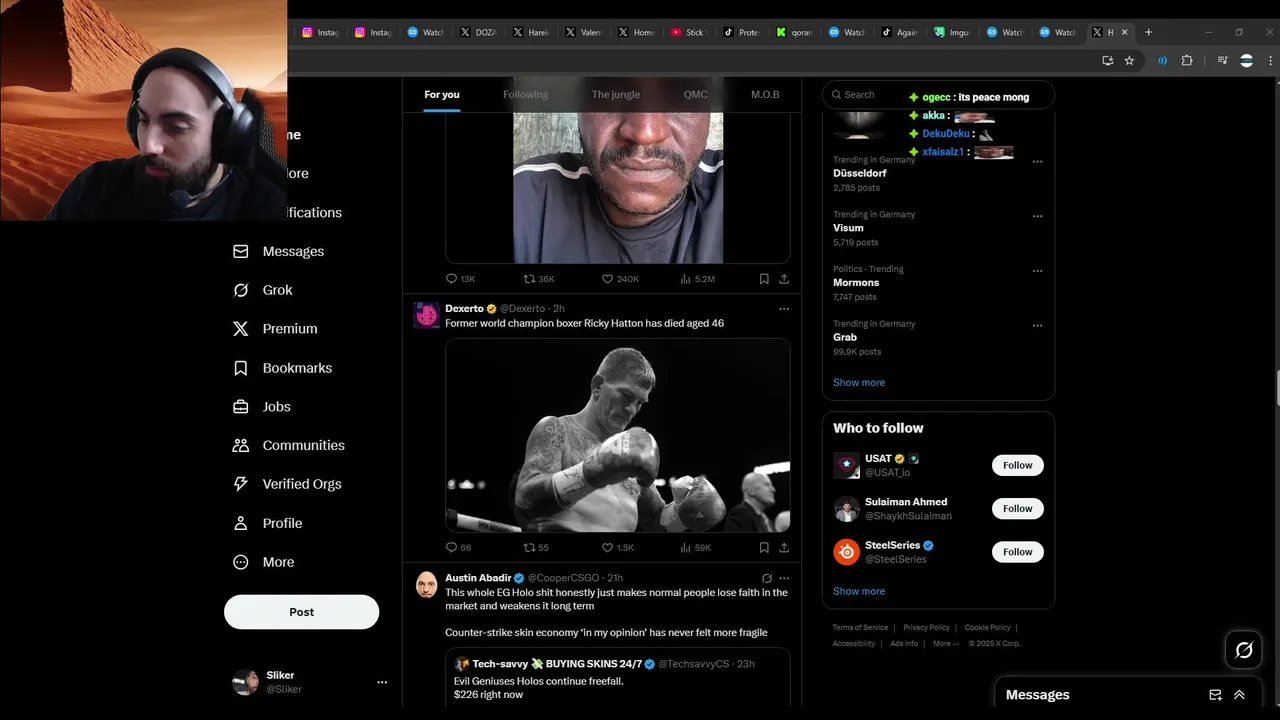Click the page vertical scrollbar thumb
The height and width of the screenshot is (720, 1280).
[1276, 387]
